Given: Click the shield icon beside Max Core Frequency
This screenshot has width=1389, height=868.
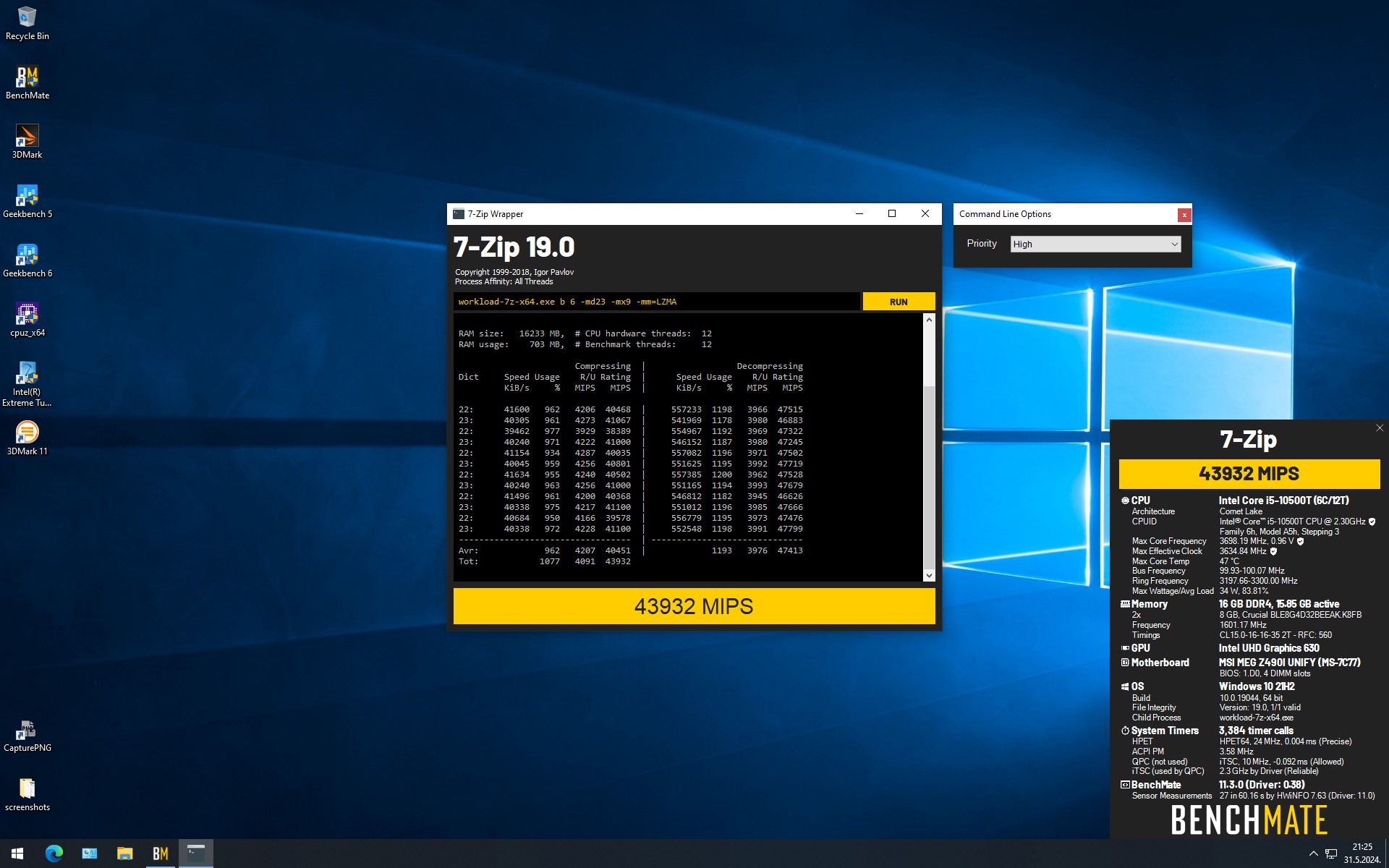Looking at the screenshot, I should point(1300,541).
